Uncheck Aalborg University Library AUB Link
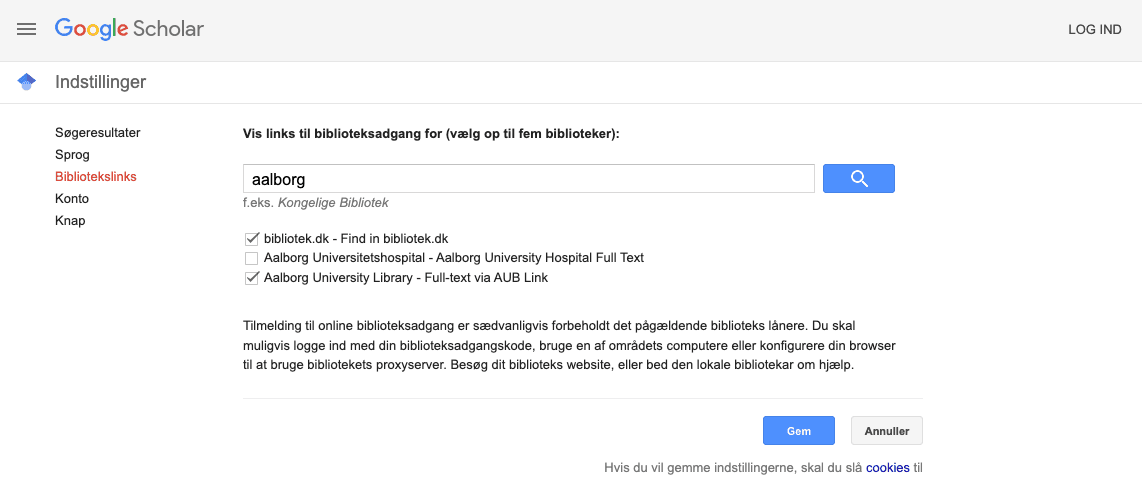Viewport: 1142px width, 493px height. tap(252, 277)
